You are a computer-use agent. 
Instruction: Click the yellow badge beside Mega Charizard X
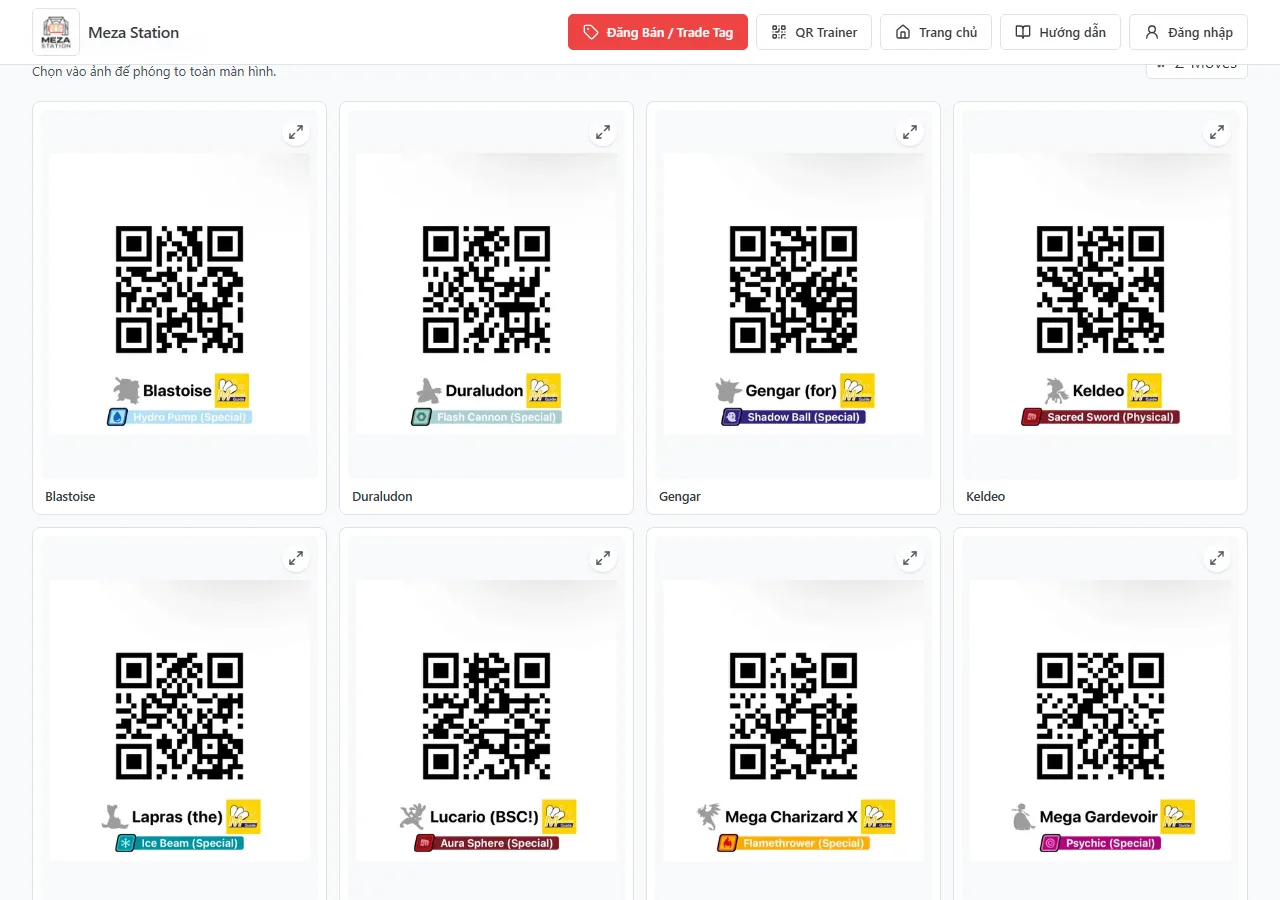point(878,816)
